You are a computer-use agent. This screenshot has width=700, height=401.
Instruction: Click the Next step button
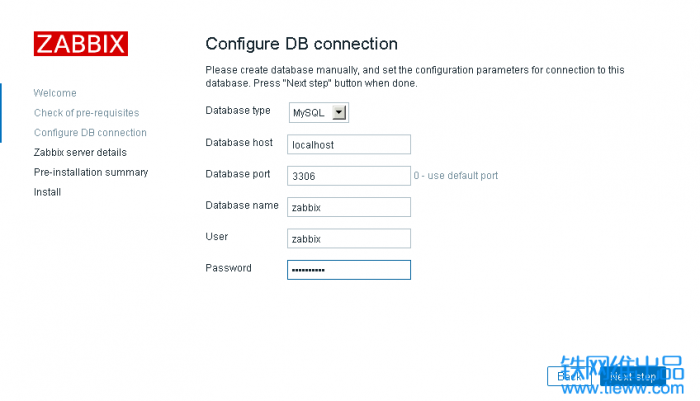(633, 376)
